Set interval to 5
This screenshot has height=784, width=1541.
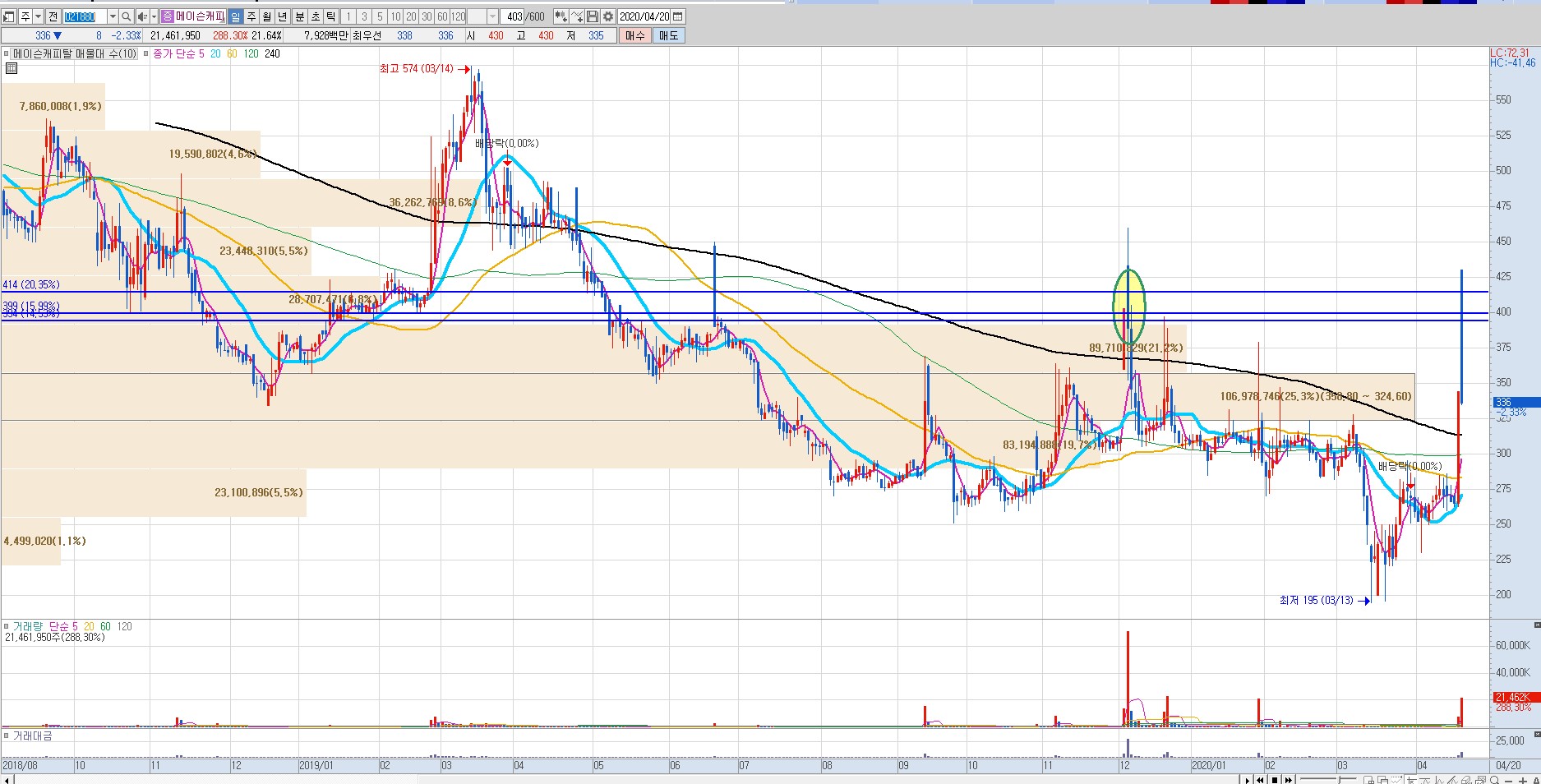coord(380,16)
